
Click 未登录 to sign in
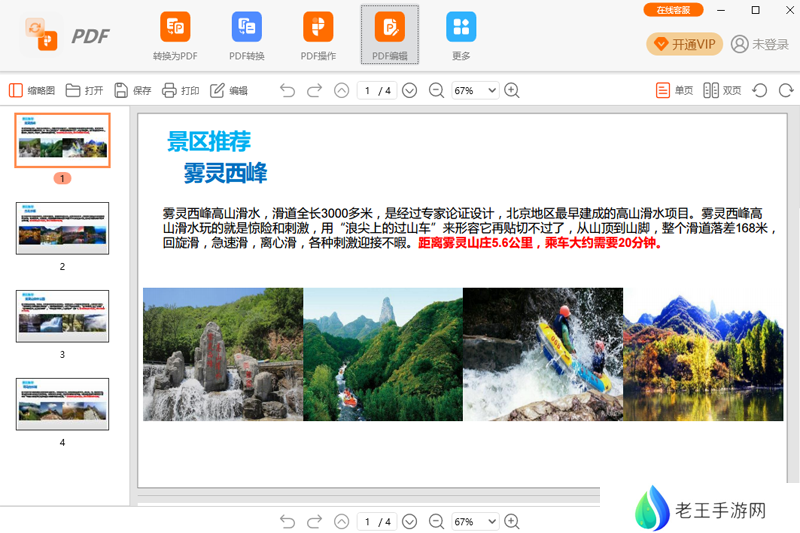pyautogui.click(x=760, y=44)
